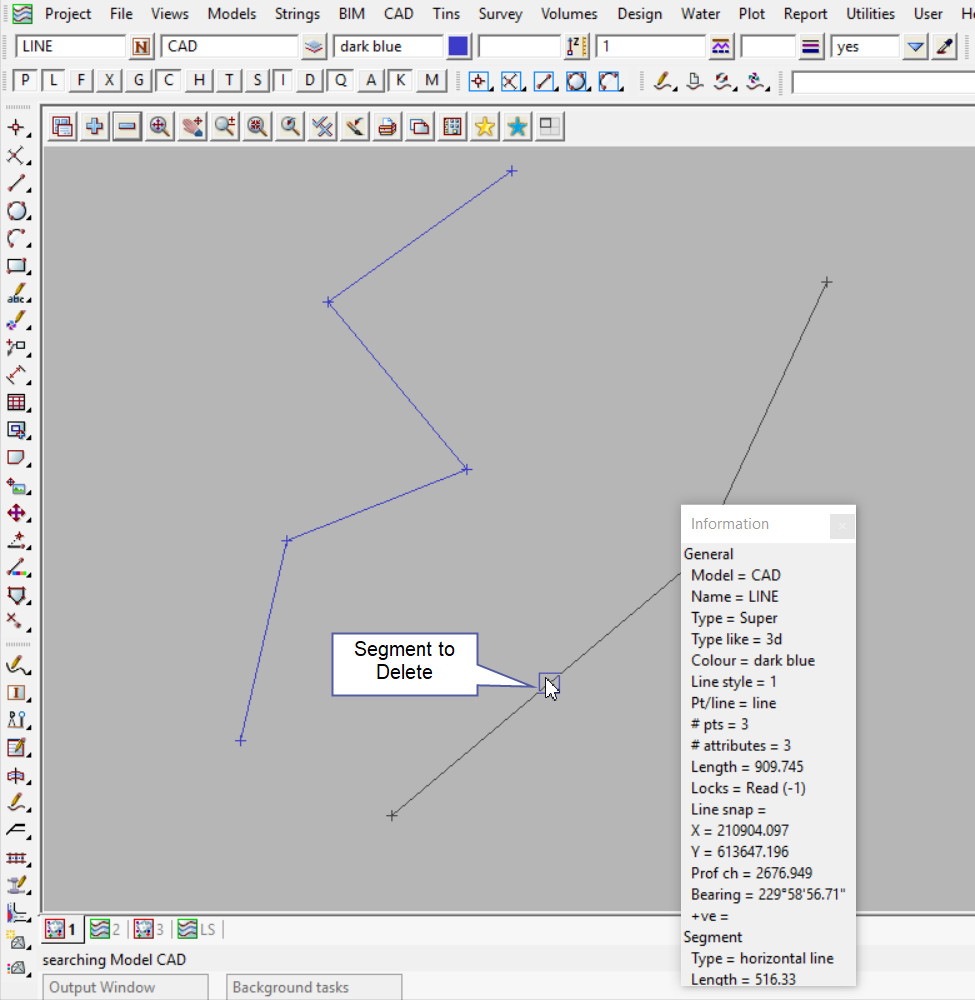
Task: Open the model layers picker next to CAD
Action: coord(314,47)
